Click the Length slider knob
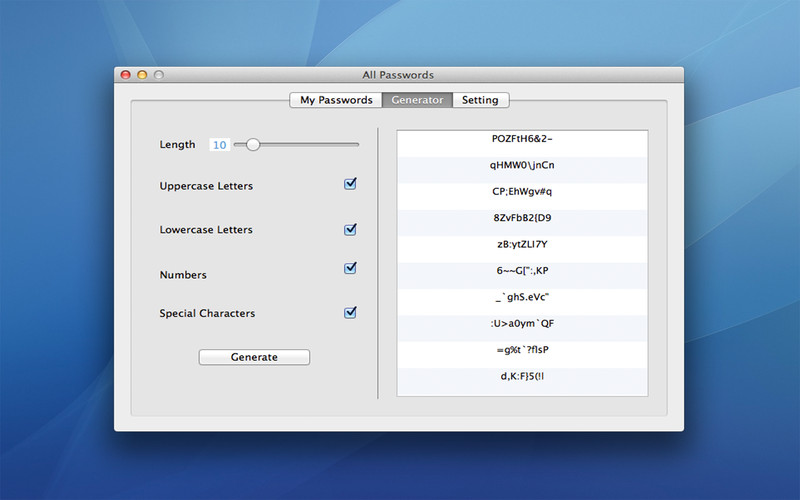 point(253,145)
